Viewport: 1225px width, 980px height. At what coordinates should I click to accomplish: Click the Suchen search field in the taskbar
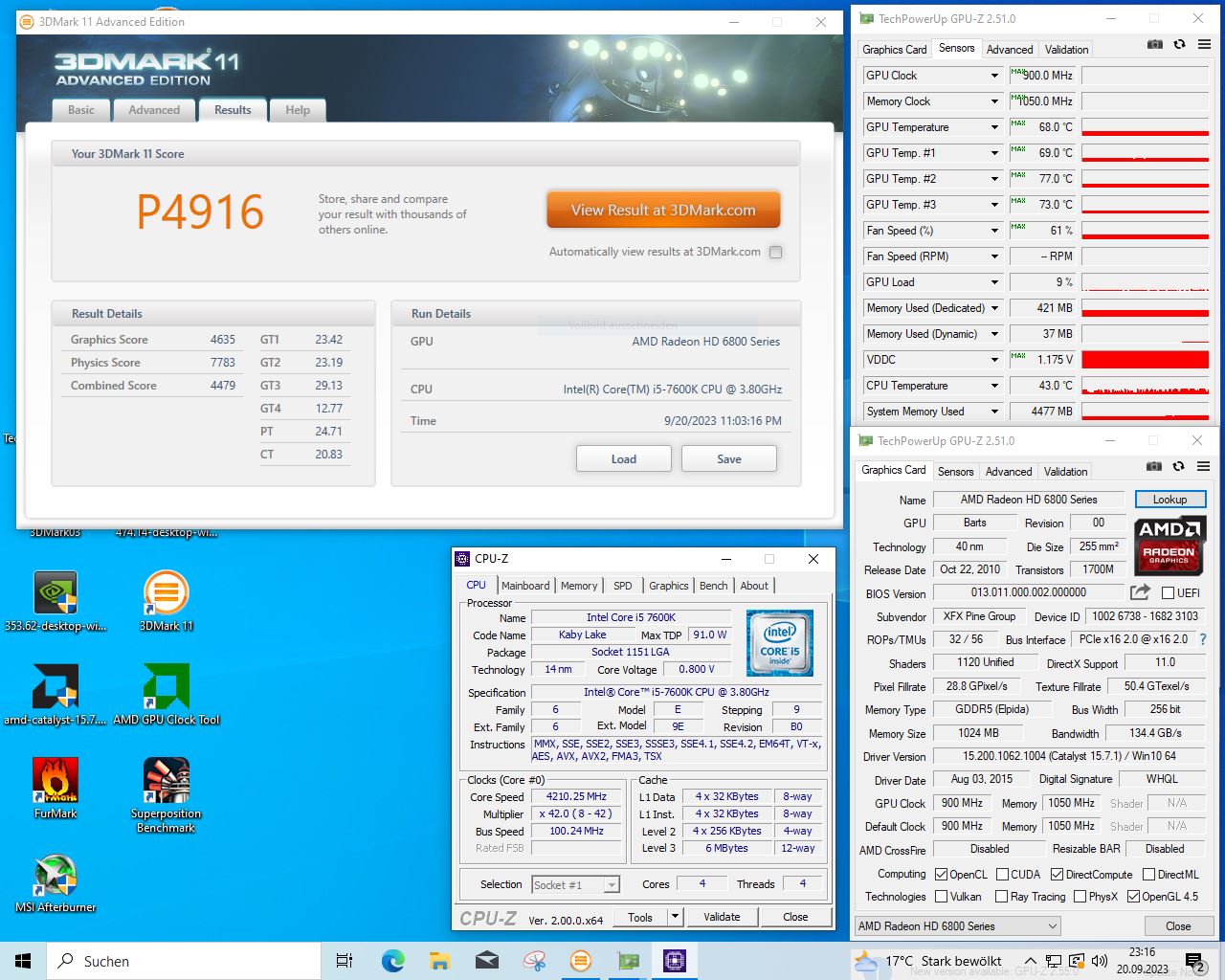tap(182, 960)
